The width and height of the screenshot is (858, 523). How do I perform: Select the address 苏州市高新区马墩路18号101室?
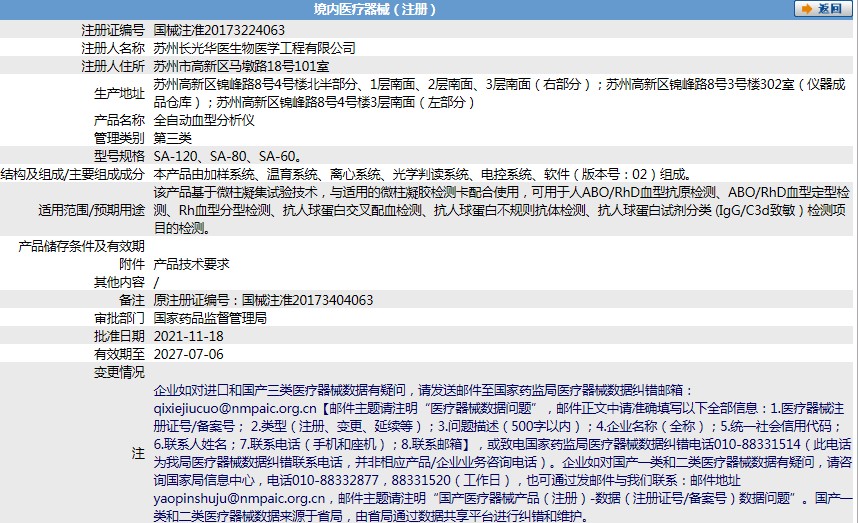coord(241,66)
